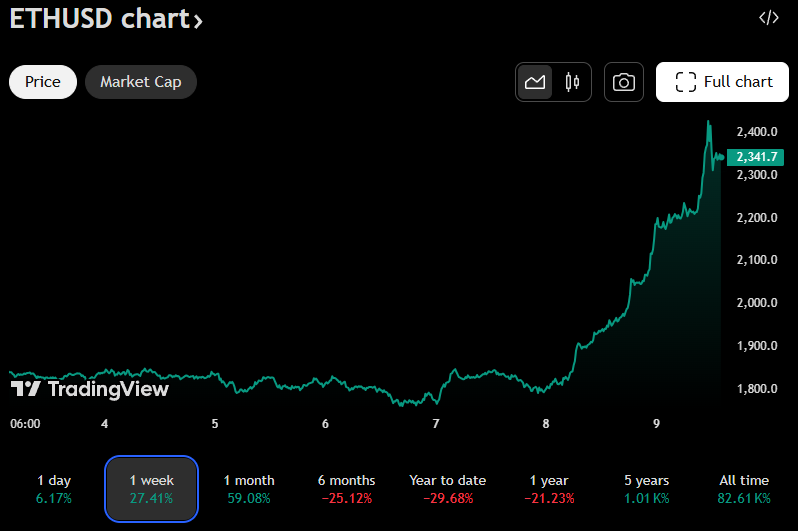Click the embed code icon

768,17
